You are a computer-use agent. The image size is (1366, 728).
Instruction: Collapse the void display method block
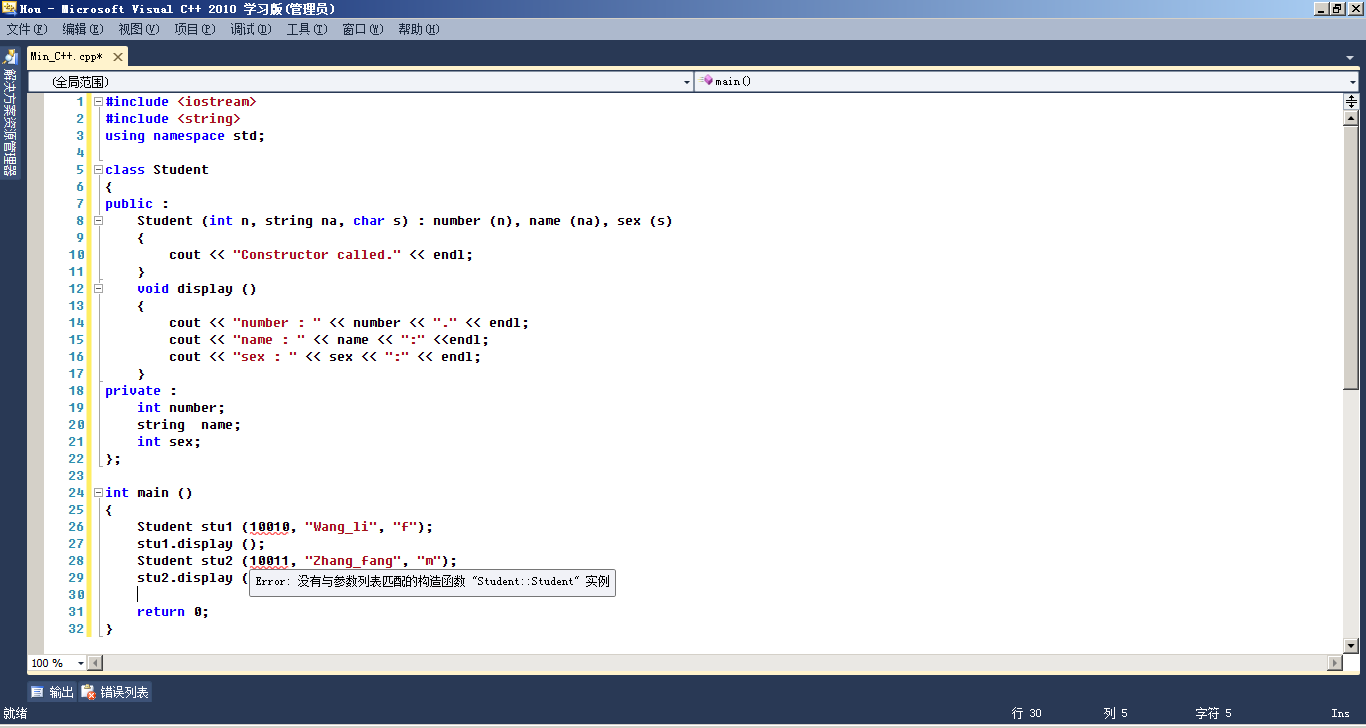coord(98,289)
